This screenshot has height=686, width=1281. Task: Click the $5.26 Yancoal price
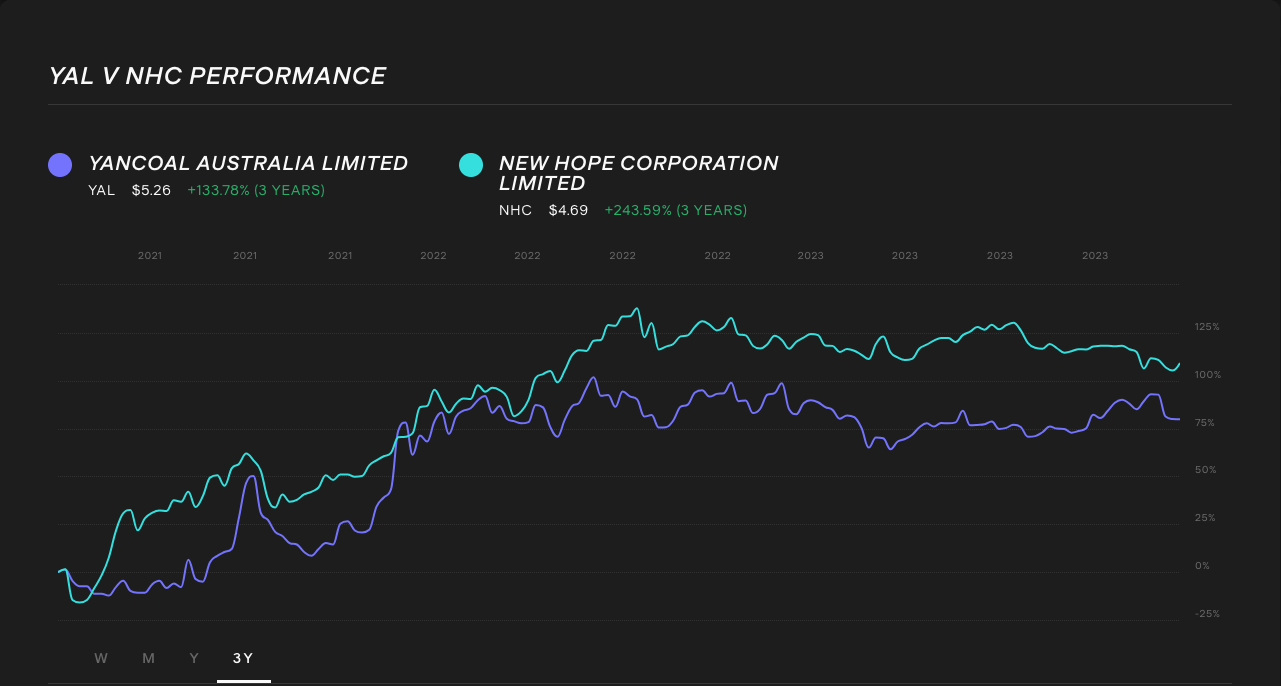click(151, 190)
